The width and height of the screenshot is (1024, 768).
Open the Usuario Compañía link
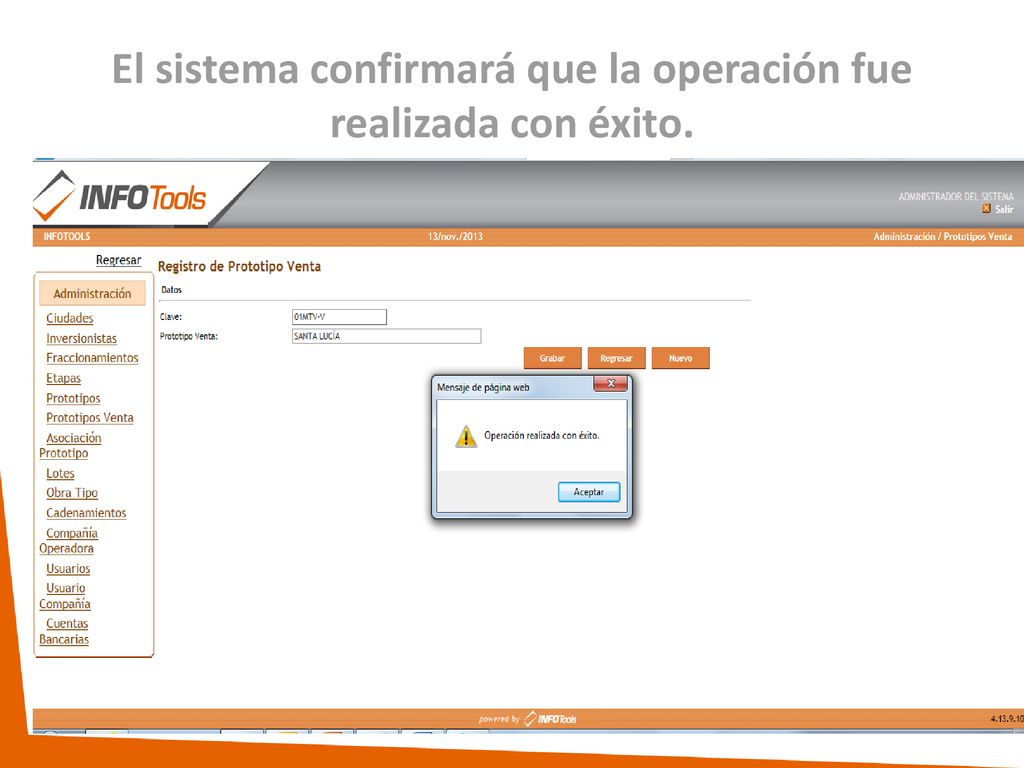tap(65, 596)
